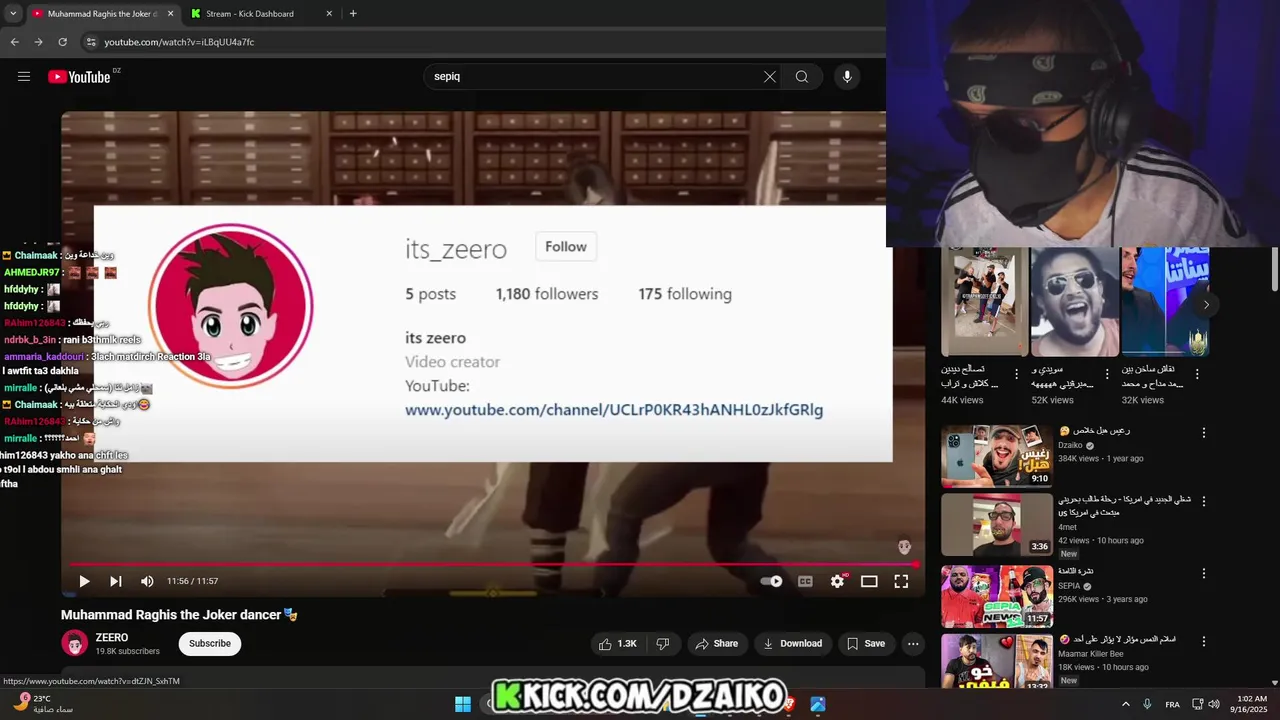Screen dimensions: 1280x720
Task: Open the ZEERO channel name link
Action: pos(112,637)
